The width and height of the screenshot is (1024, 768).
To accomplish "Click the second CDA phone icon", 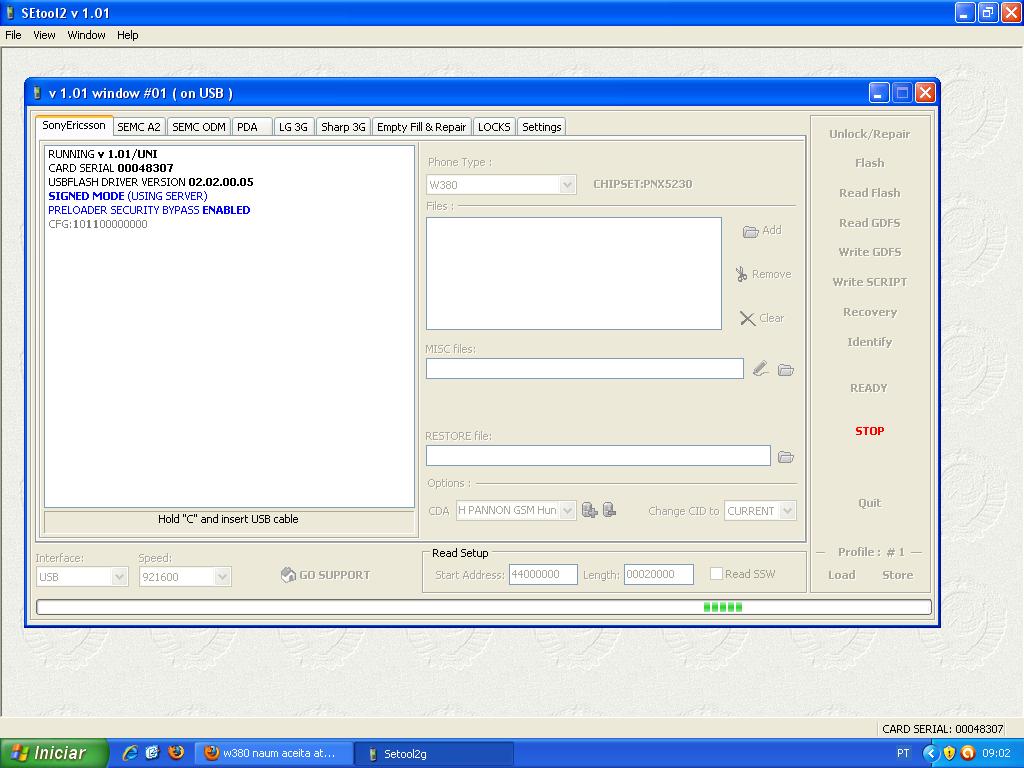I will tap(609, 510).
